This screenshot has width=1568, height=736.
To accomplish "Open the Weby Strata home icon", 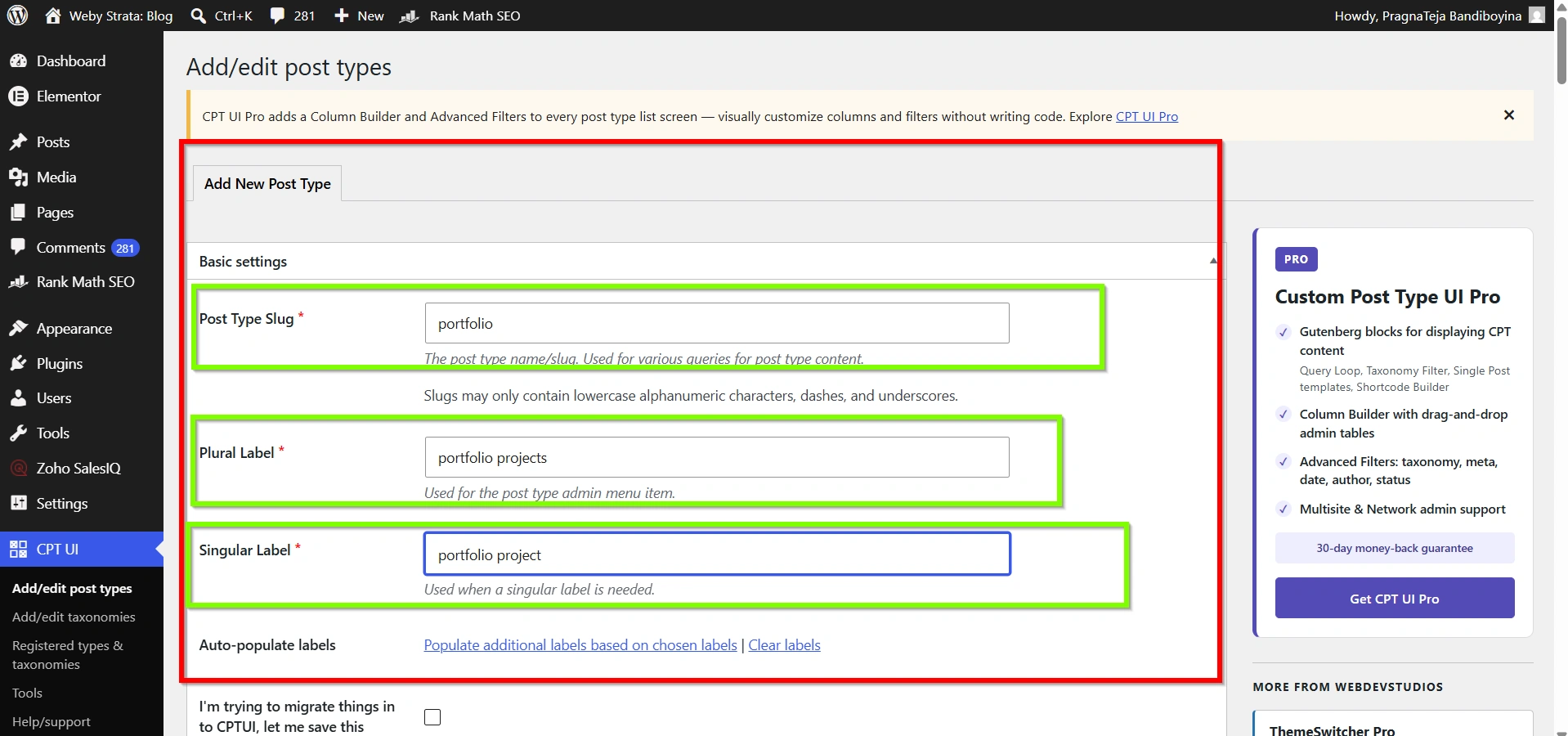I will (52, 16).
